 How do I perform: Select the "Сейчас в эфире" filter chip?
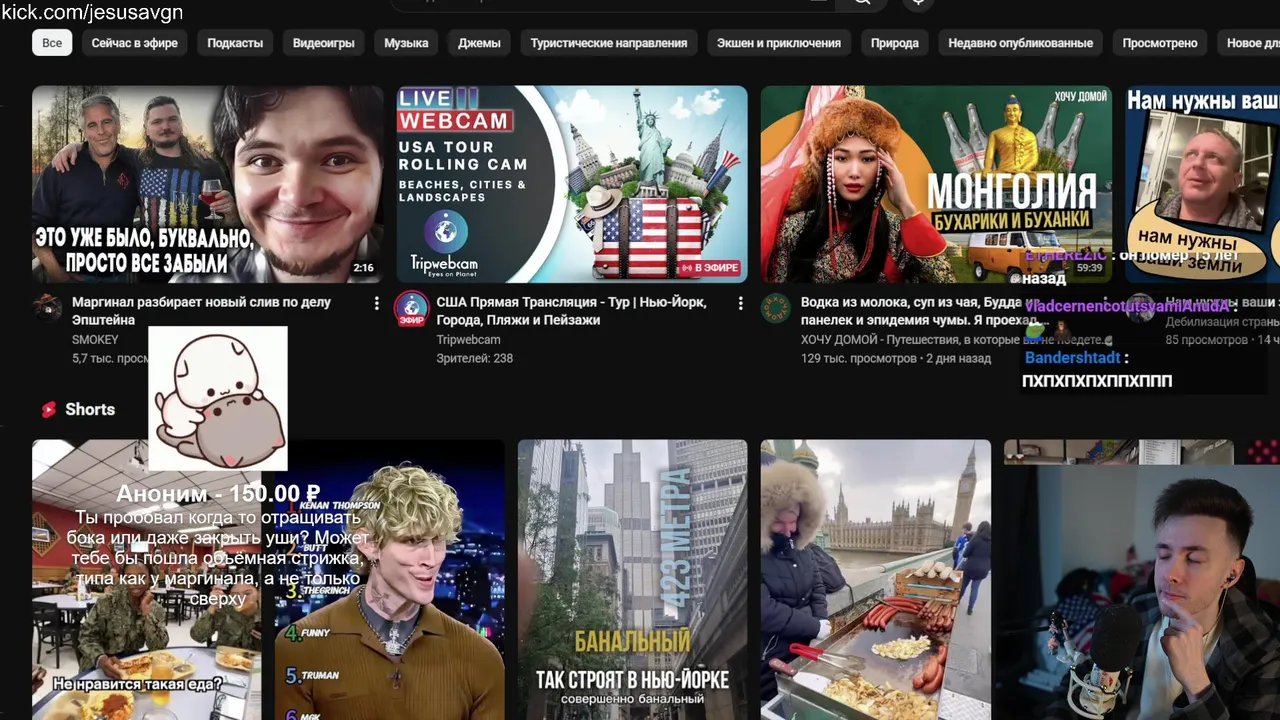[x=134, y=43]
